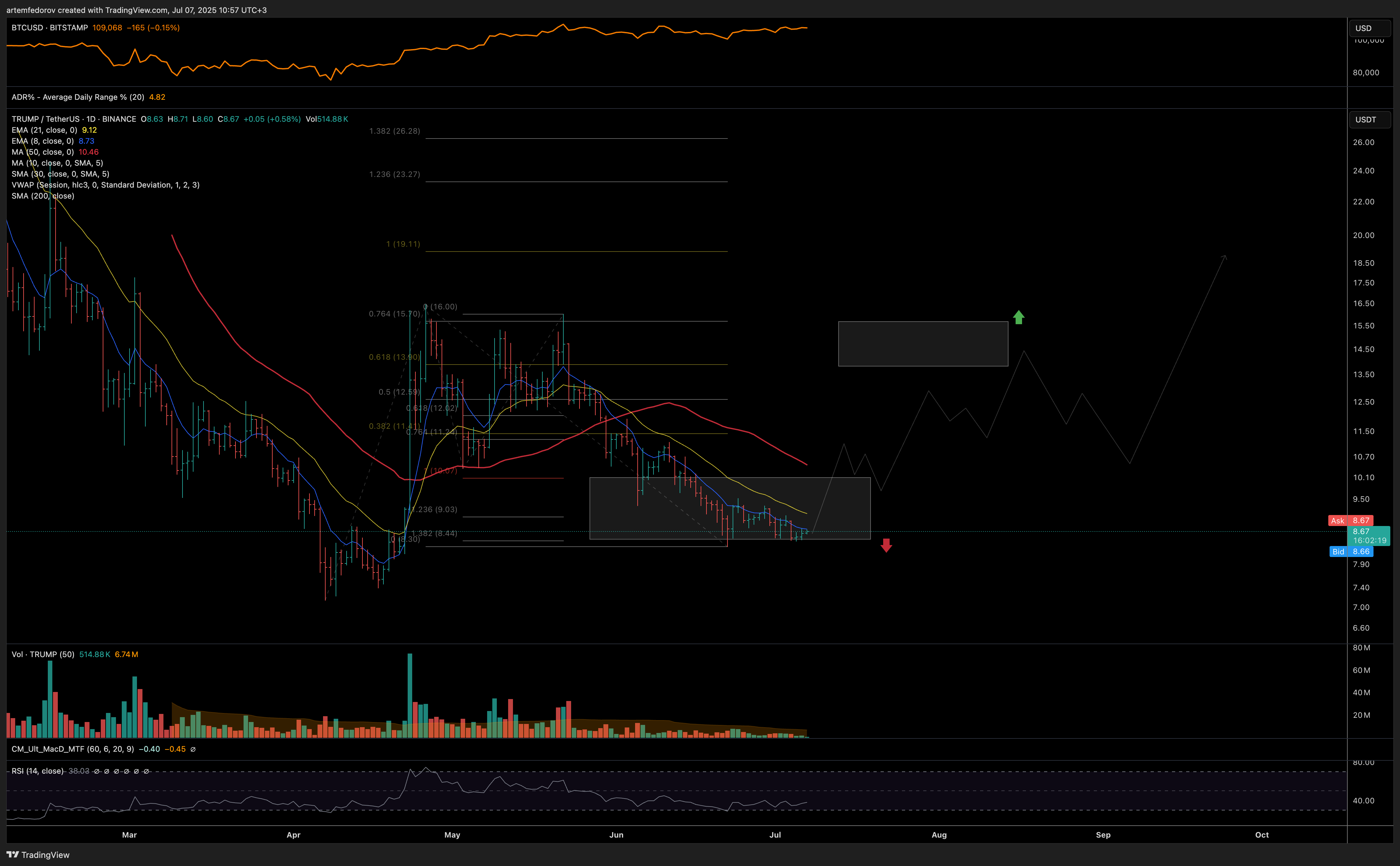Screen dimensions: 1400x866
Task: Click the Fib label 0.5 (12.59)
Action: pyautogui.click(x=399, y=392)
